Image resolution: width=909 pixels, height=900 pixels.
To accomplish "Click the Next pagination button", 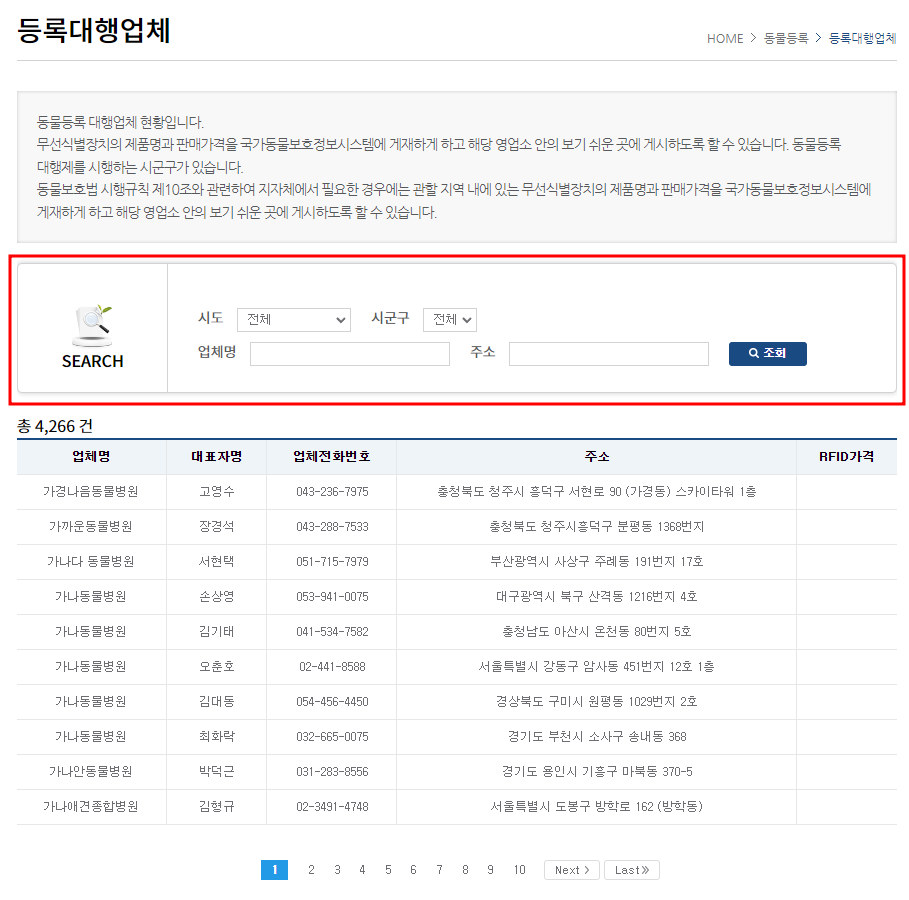I will pyautogui.click(x=571, y=869).
